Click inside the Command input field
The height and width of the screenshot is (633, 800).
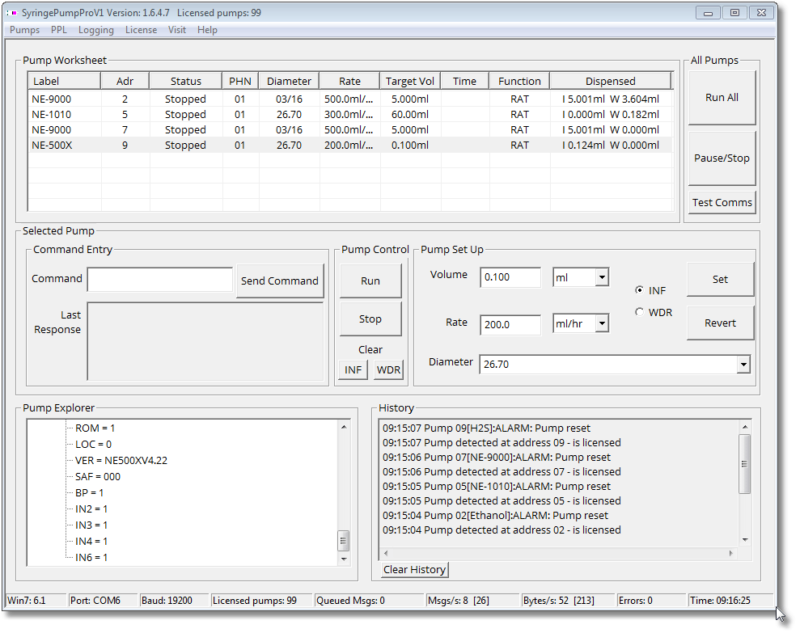(160, 279)
